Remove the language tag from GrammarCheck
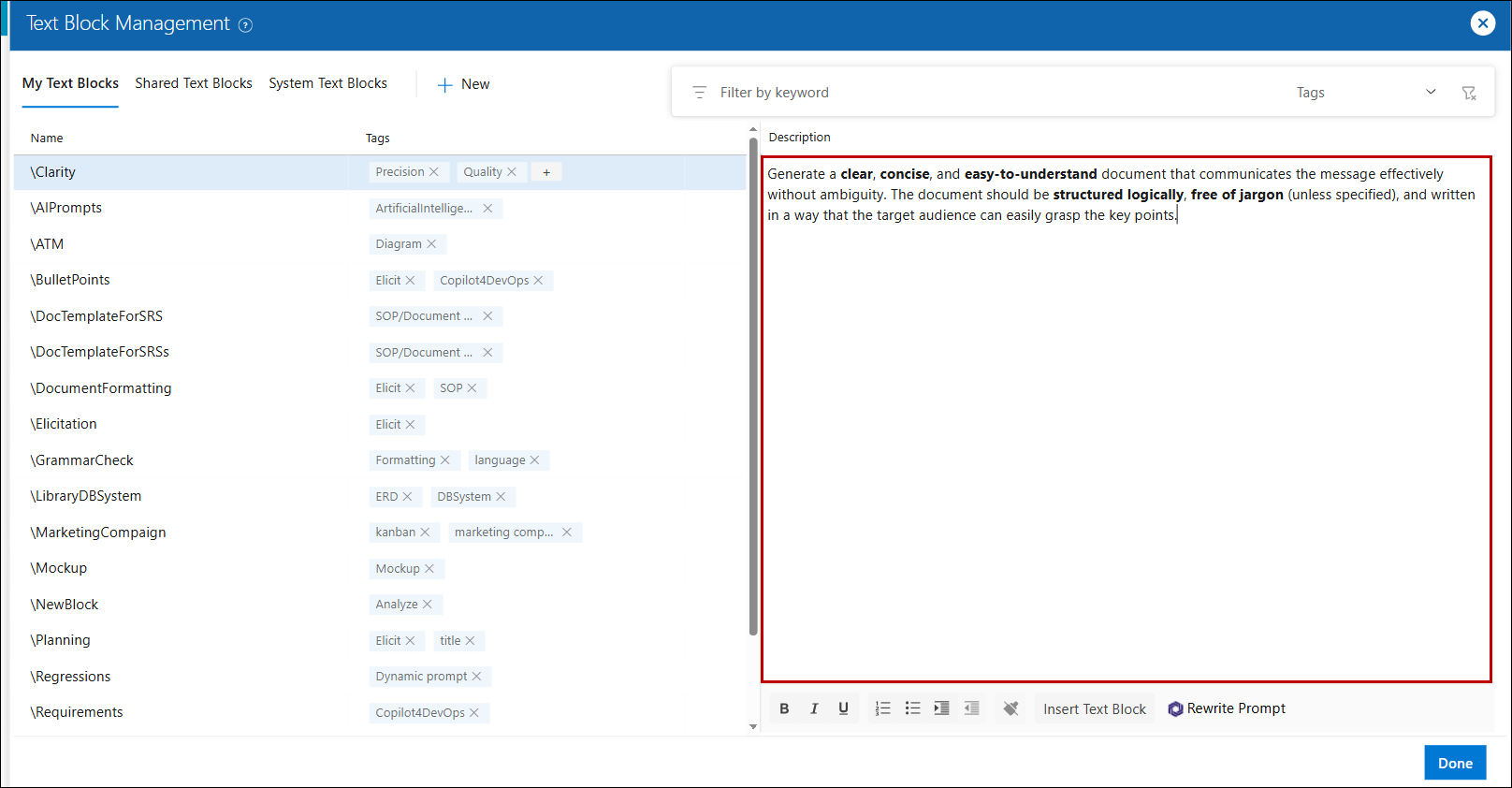This screenshot has height=788, width=1512. tap(534, 460)
